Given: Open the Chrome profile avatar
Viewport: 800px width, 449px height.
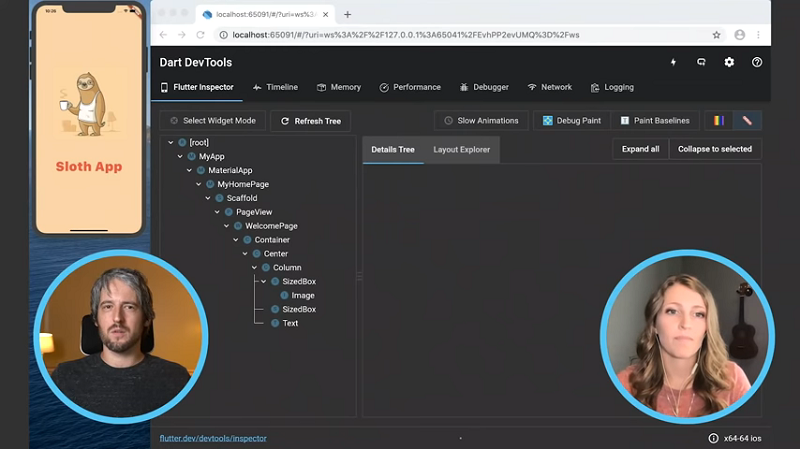Looking at the screenshot, I should 739,35.
